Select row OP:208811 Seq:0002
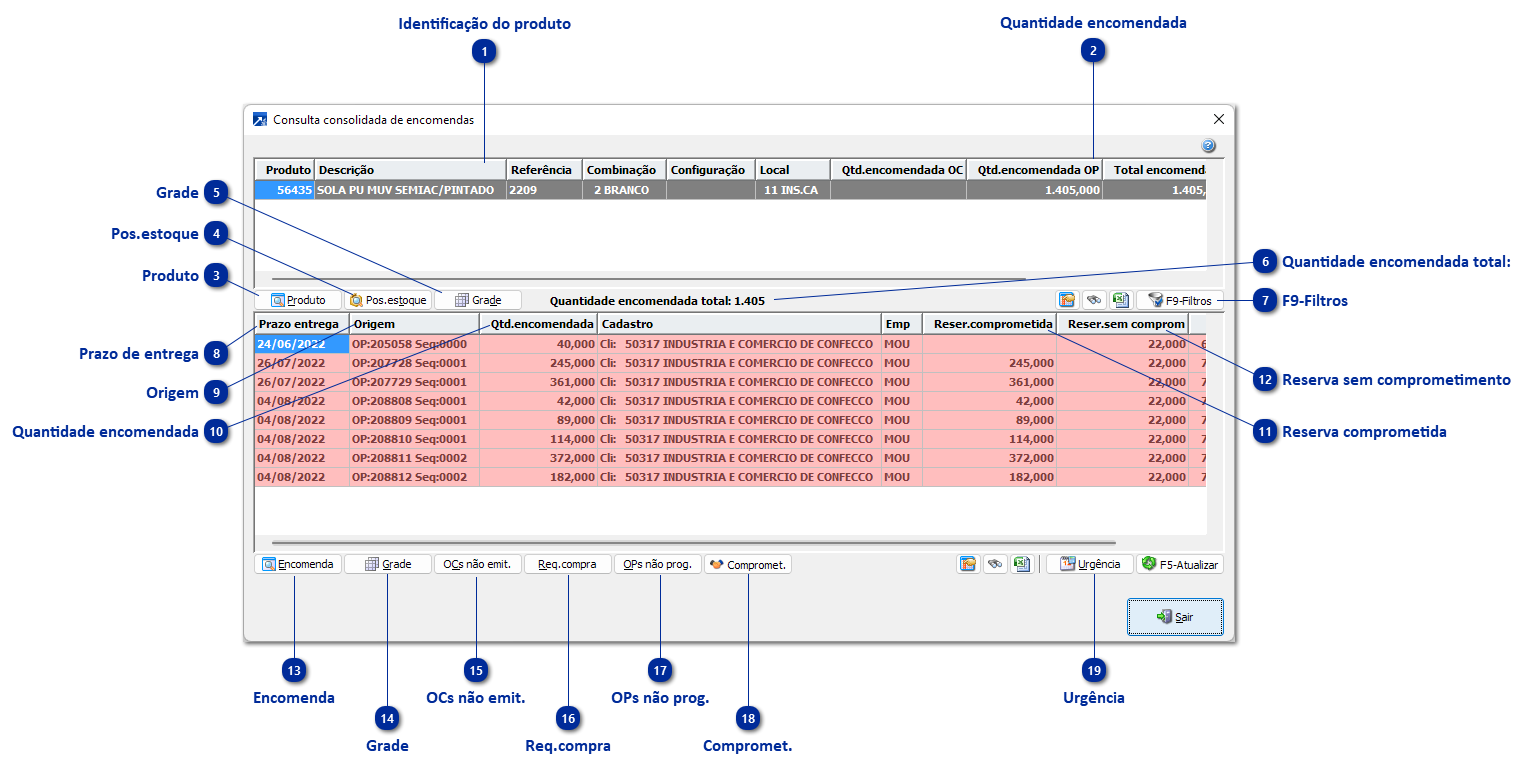This screenshot has width=1527, height=772. pos(730,458)
